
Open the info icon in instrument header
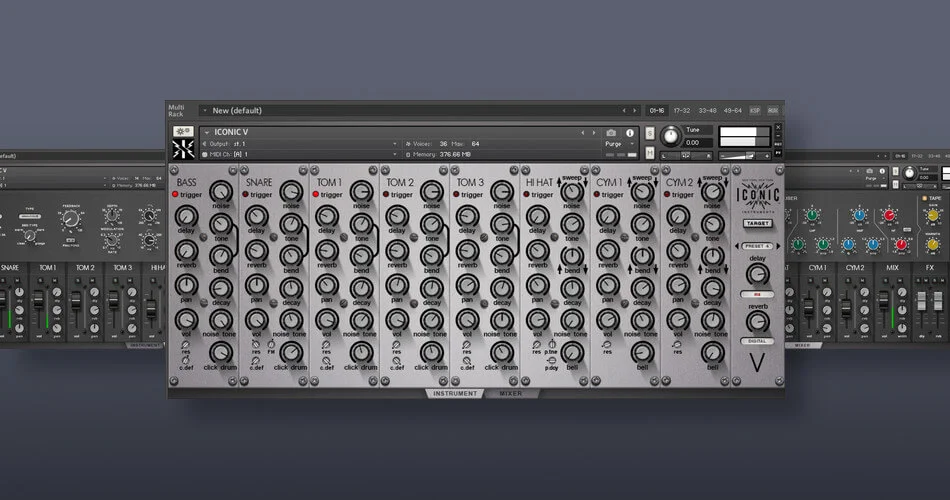point(630,133)
